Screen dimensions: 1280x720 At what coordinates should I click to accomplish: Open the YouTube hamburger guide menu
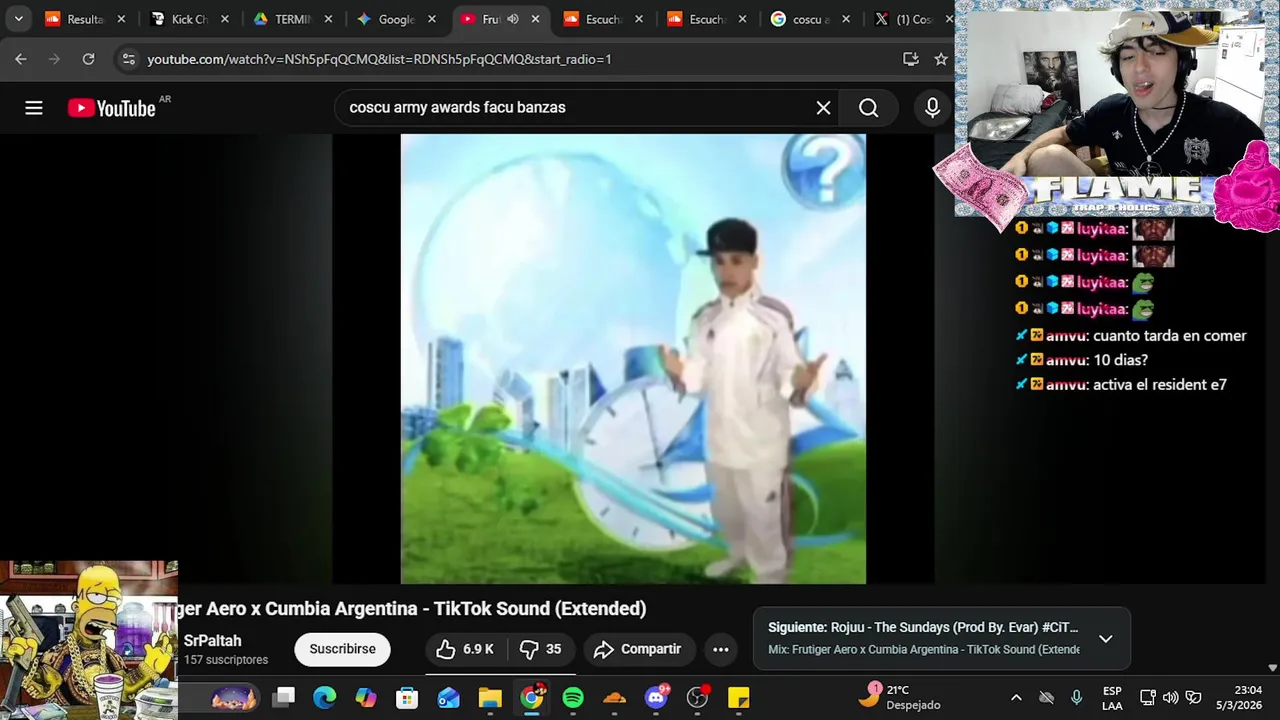34,108
